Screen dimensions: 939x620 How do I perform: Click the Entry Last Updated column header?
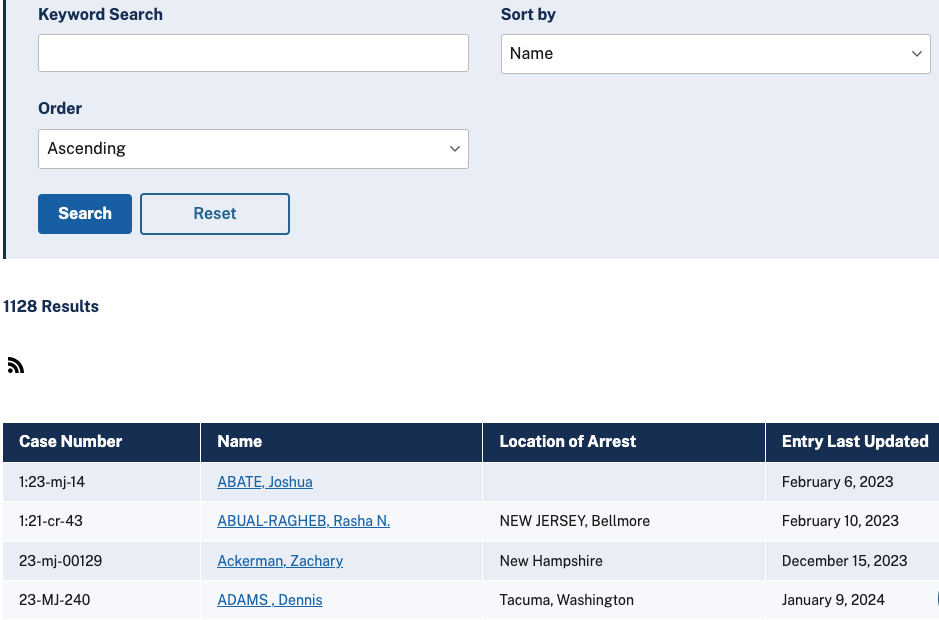tap(852, 442)
